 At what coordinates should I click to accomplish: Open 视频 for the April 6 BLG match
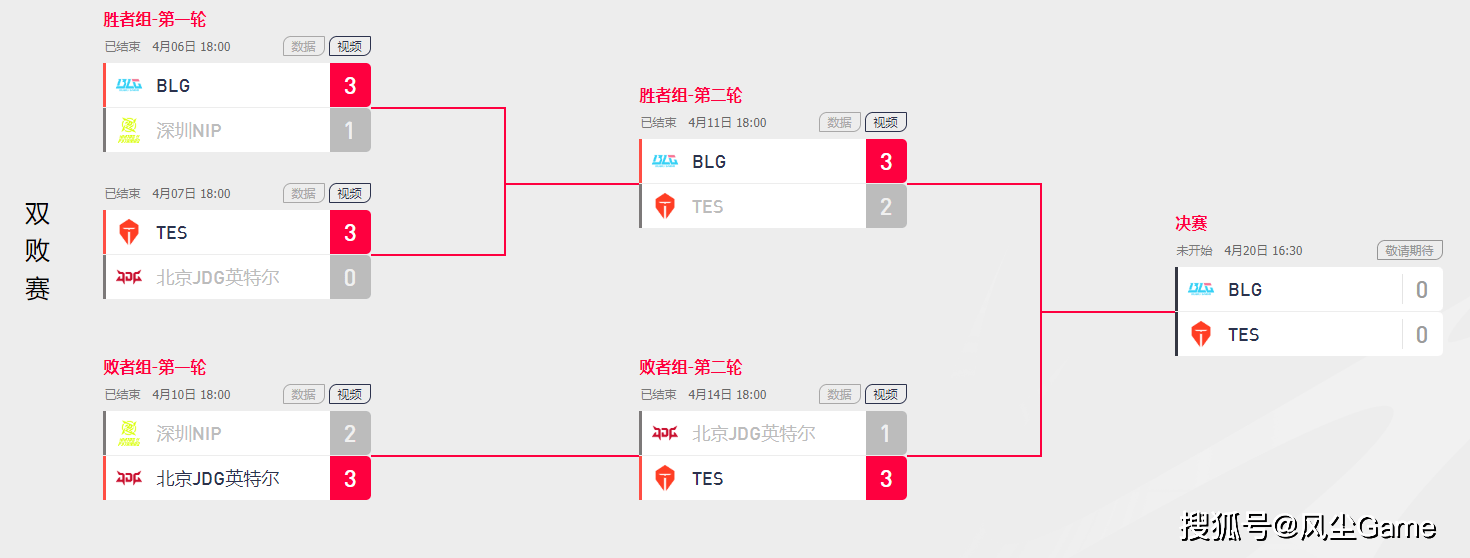coord(350,46)
